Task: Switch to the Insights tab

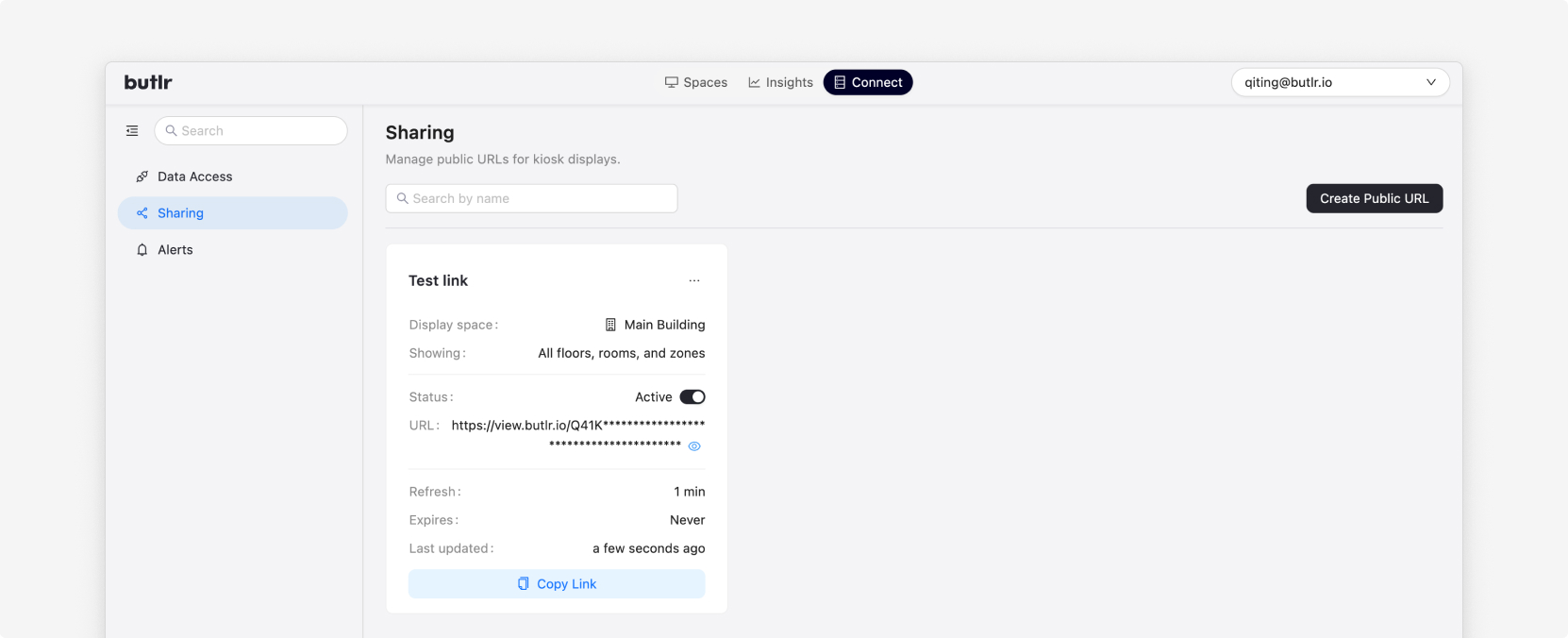Action: (x=780, y=82)
